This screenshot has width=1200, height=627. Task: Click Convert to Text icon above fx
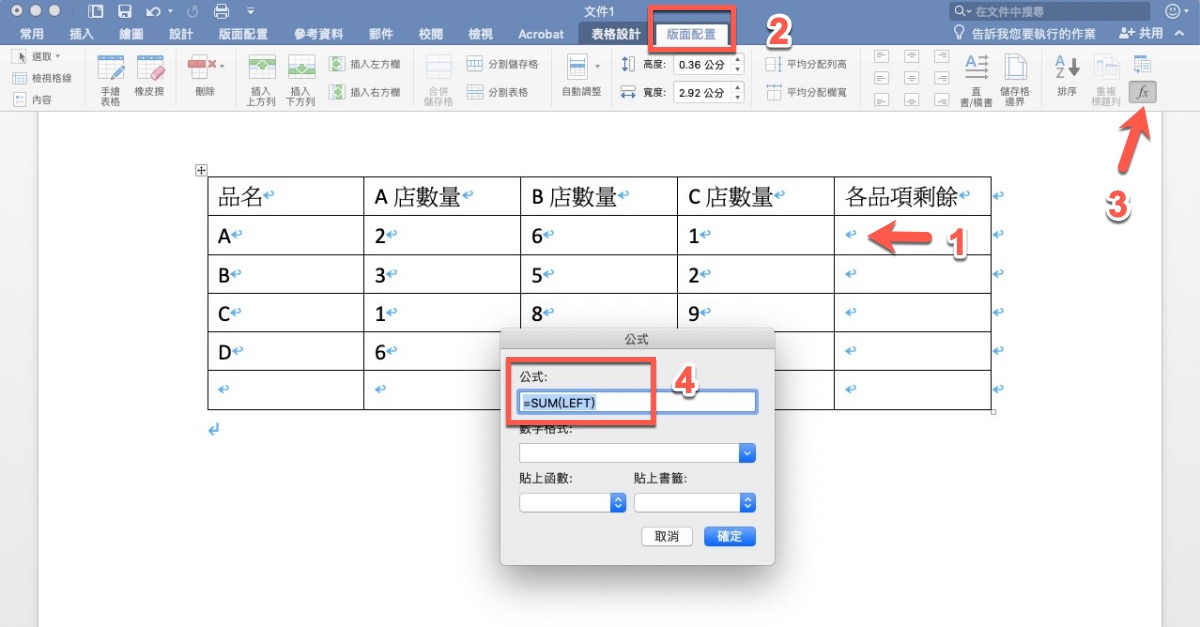[x=1142, y=64]
